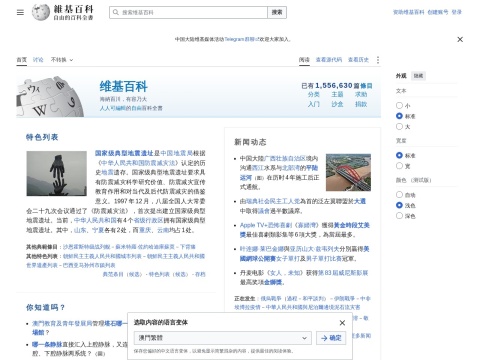Open the 国家级典型地震遗址 featured article link
This screenshot has height=360, width=480.
pos(124,153)
